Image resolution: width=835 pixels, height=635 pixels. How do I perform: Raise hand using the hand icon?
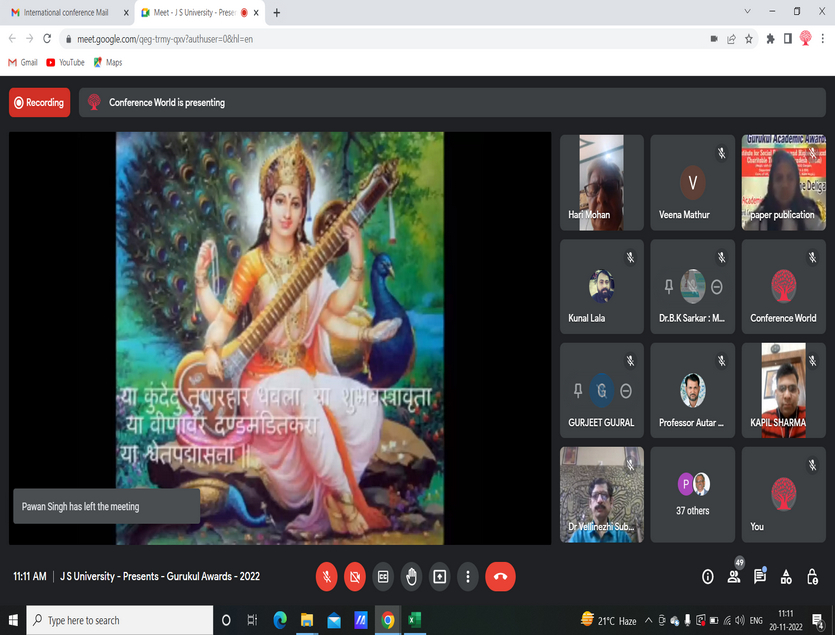point(411,576)
